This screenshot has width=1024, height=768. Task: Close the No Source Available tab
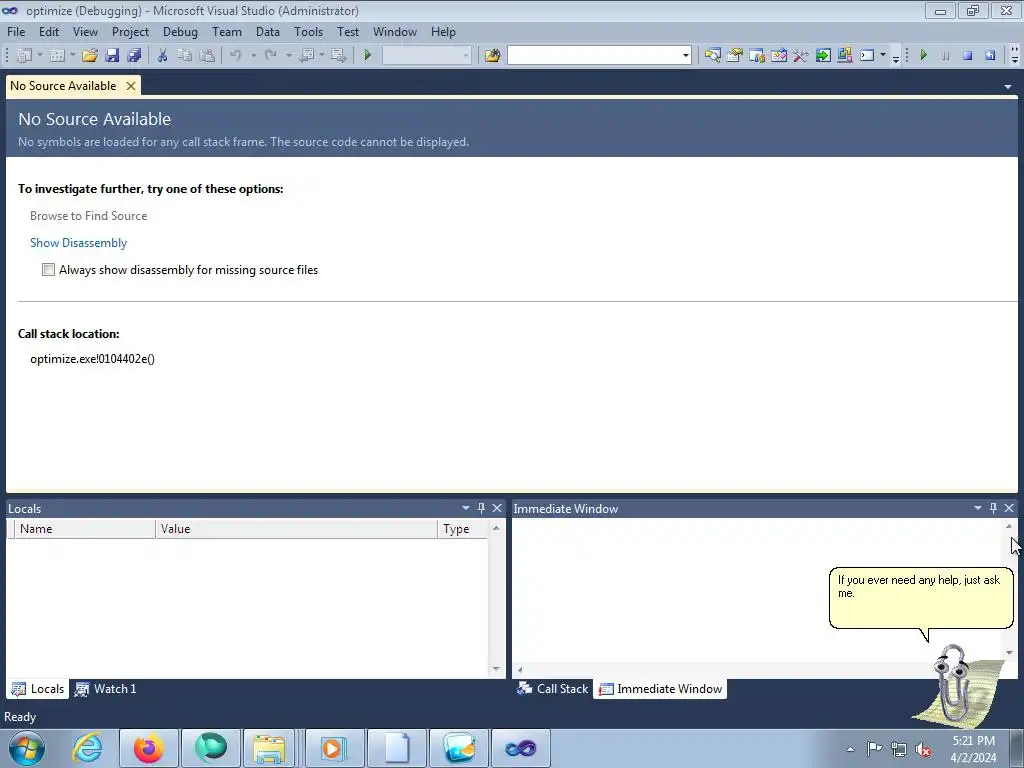[x=131, y=86]
